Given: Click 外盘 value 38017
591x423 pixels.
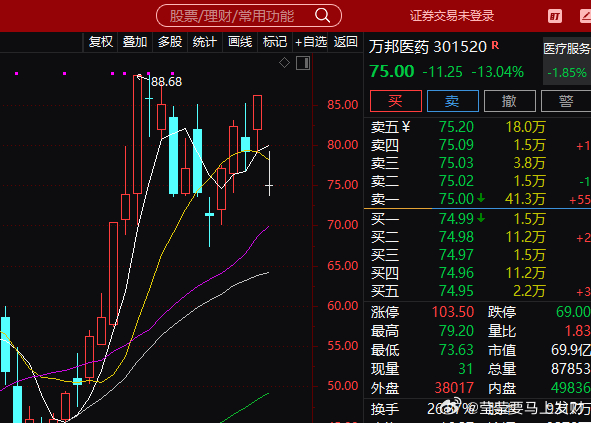Looking at the screenshot, I should pos(454,388).
